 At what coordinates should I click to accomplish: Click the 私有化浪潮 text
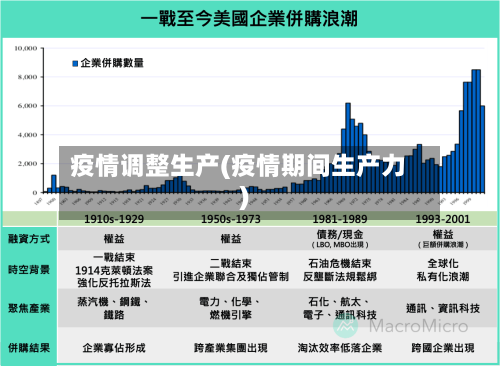[x=443, y=276]
